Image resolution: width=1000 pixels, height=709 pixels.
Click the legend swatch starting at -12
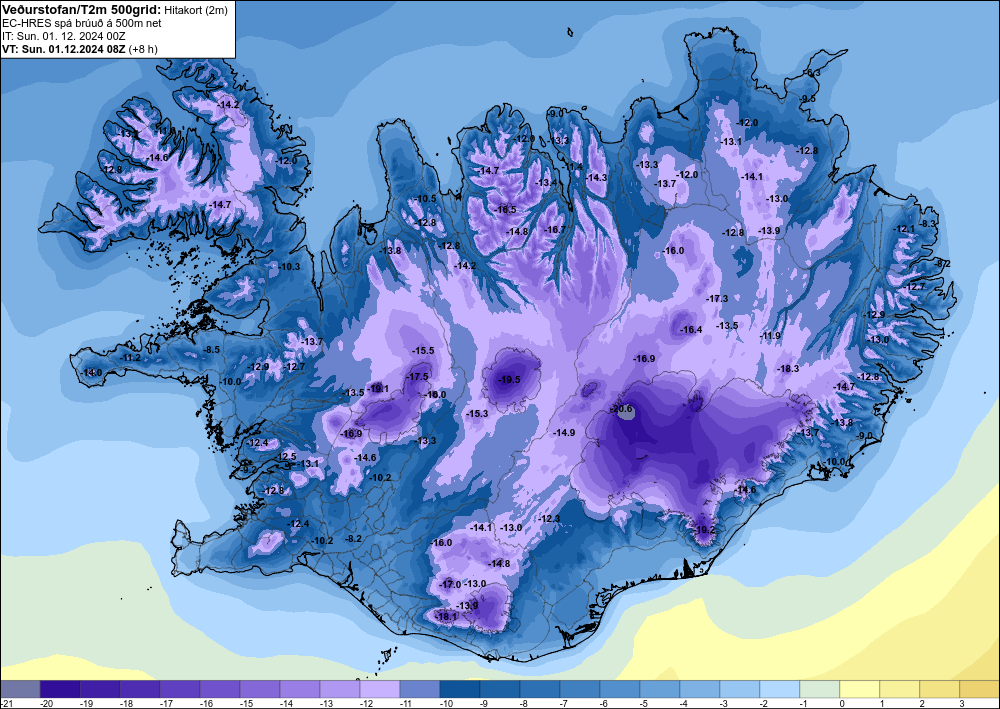380,689
